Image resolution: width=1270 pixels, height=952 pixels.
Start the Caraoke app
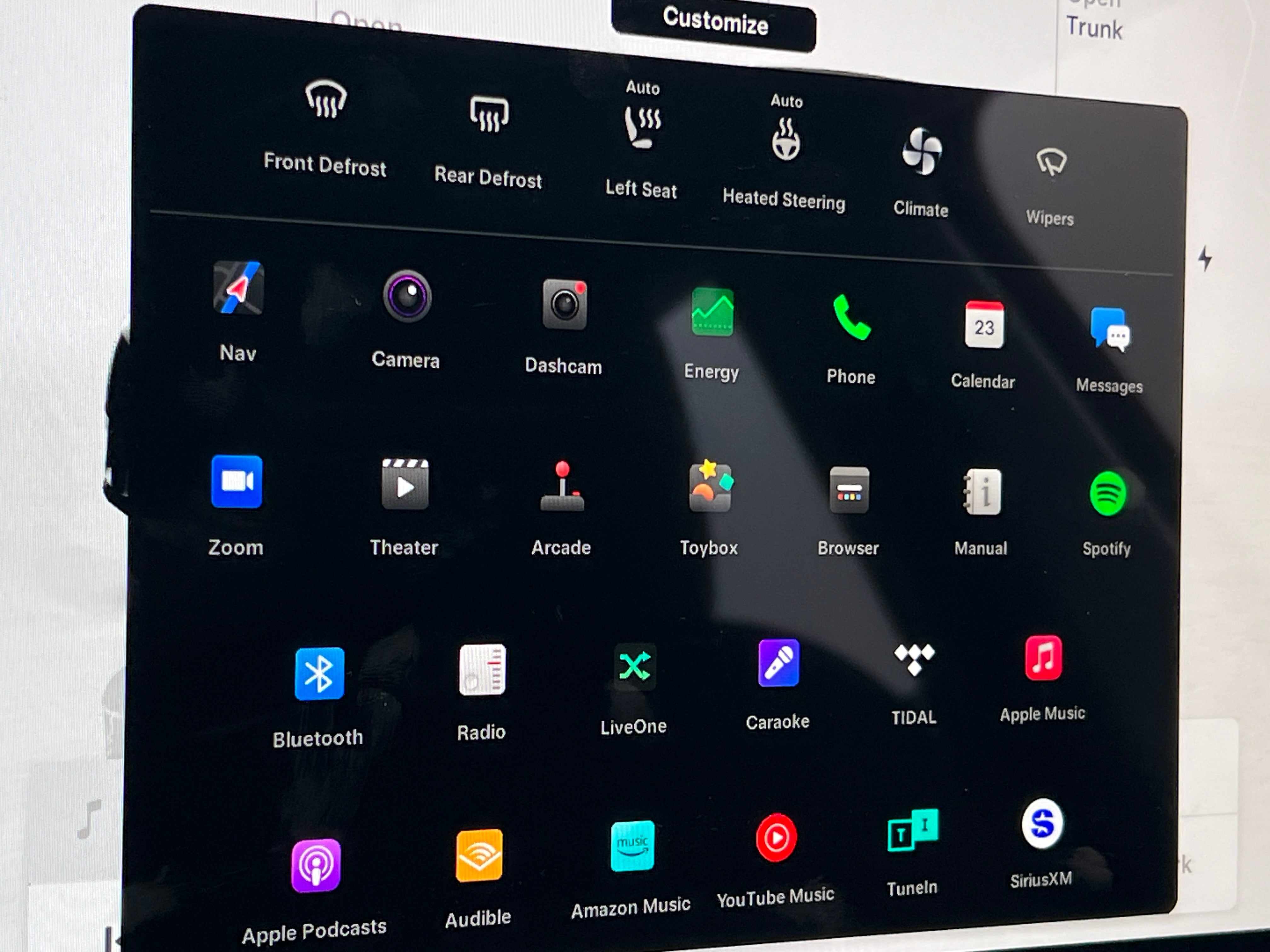[779, 662]
